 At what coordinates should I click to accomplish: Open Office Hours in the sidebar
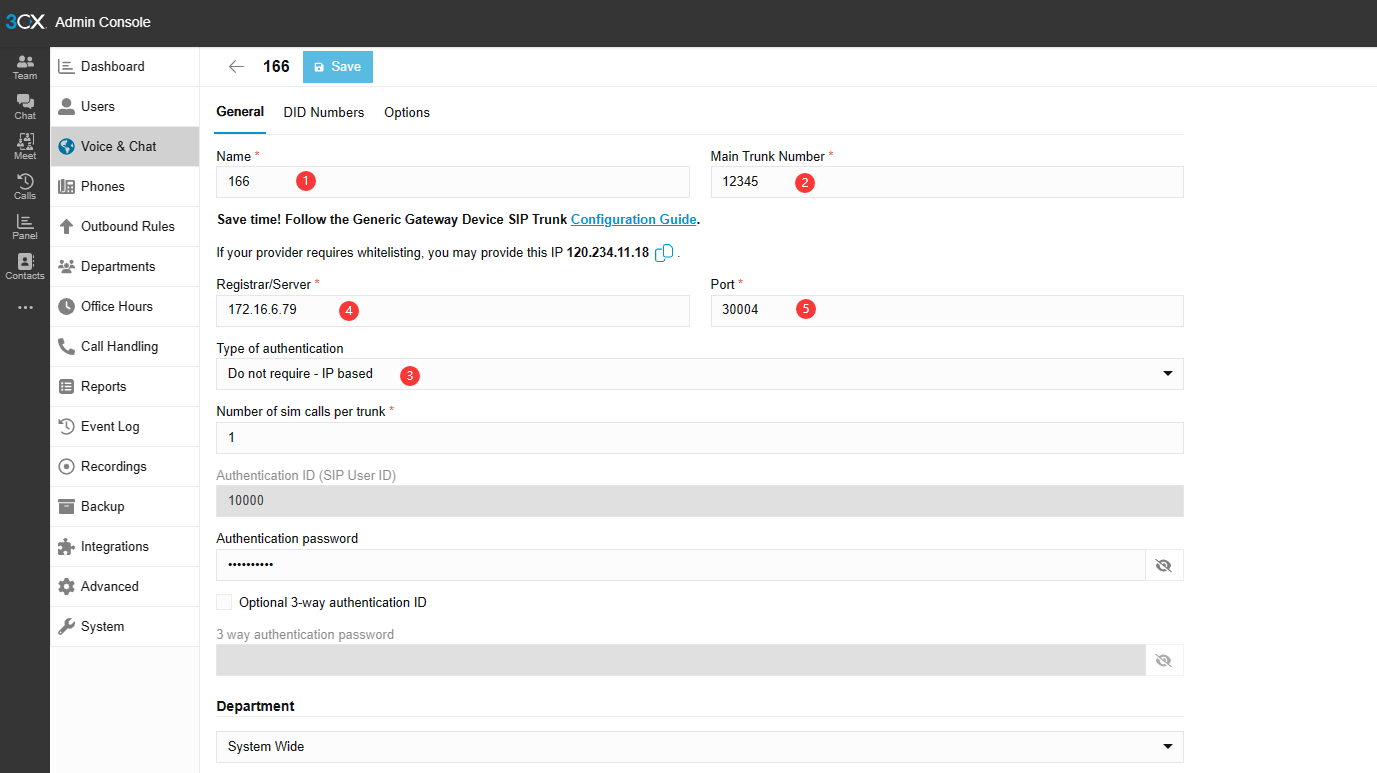point(125,307)
